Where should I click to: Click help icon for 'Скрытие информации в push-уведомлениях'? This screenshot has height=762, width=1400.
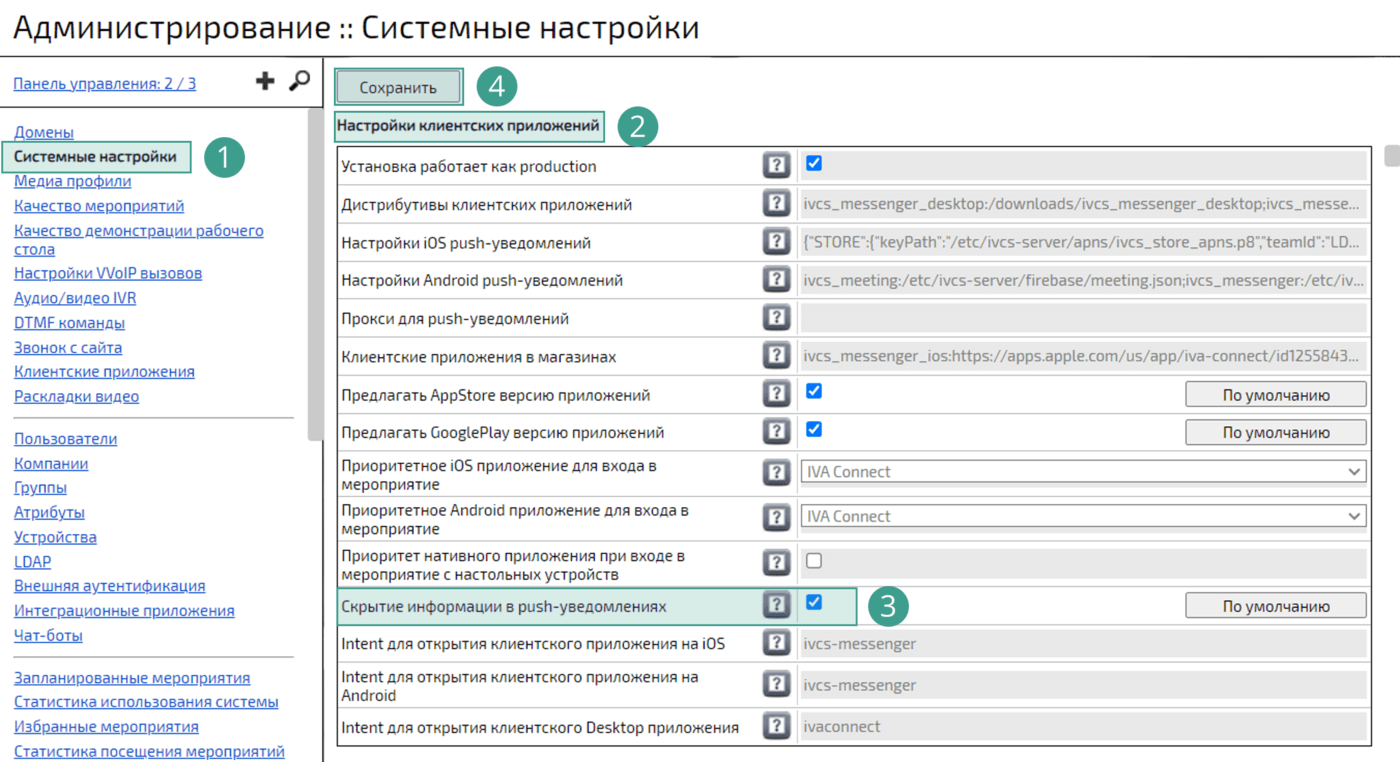point(776,604)
